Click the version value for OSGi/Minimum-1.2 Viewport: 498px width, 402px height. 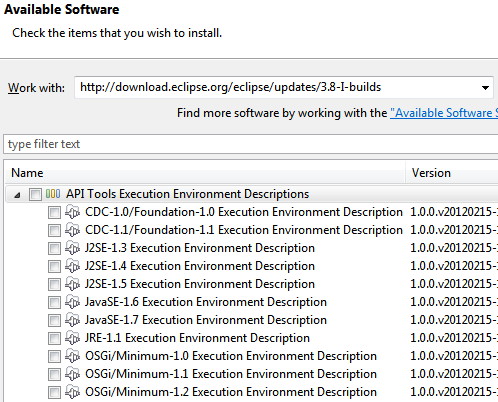(x=454, y=392)
